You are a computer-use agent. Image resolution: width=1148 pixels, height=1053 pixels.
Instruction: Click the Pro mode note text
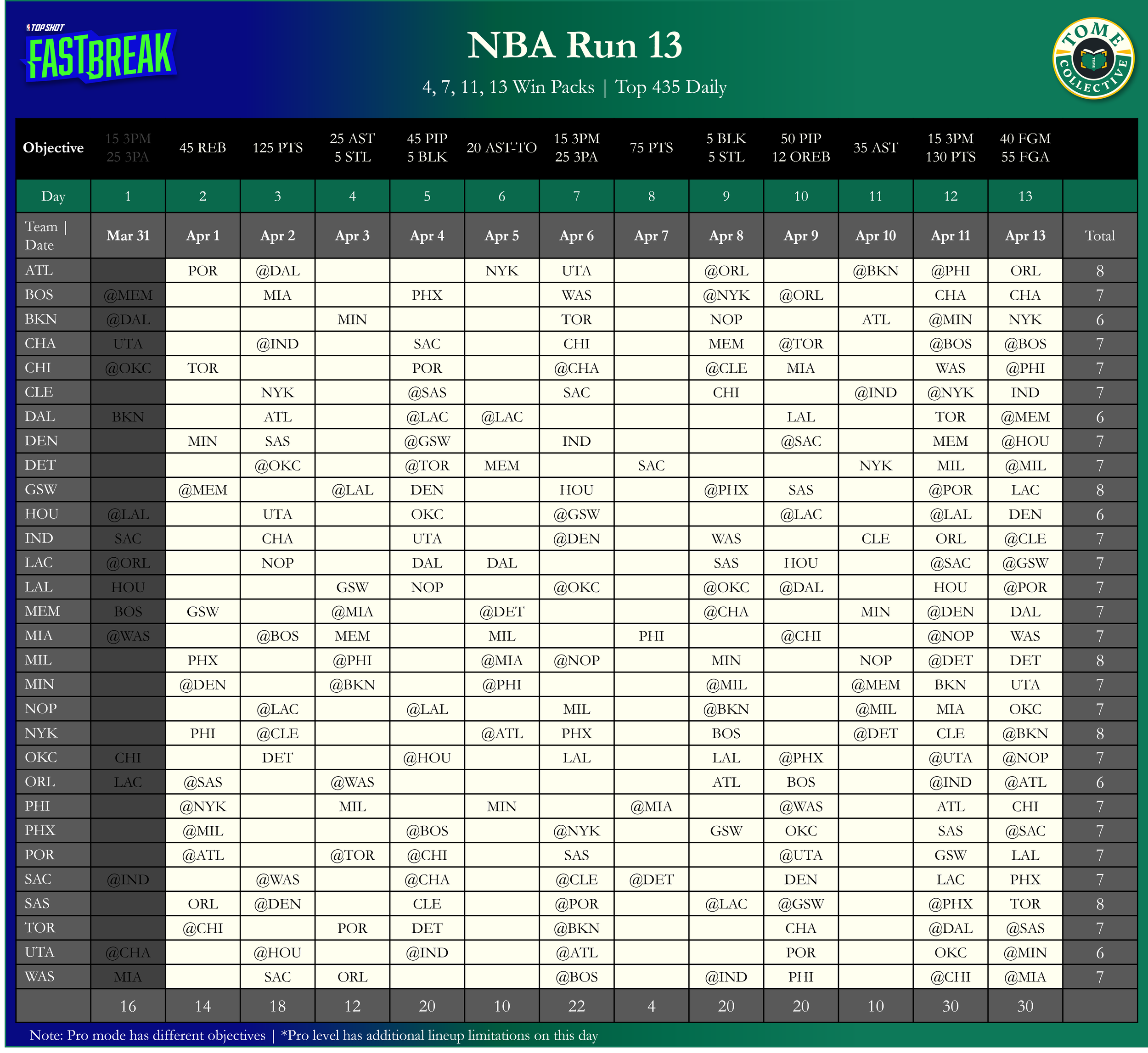(147, 1036)
